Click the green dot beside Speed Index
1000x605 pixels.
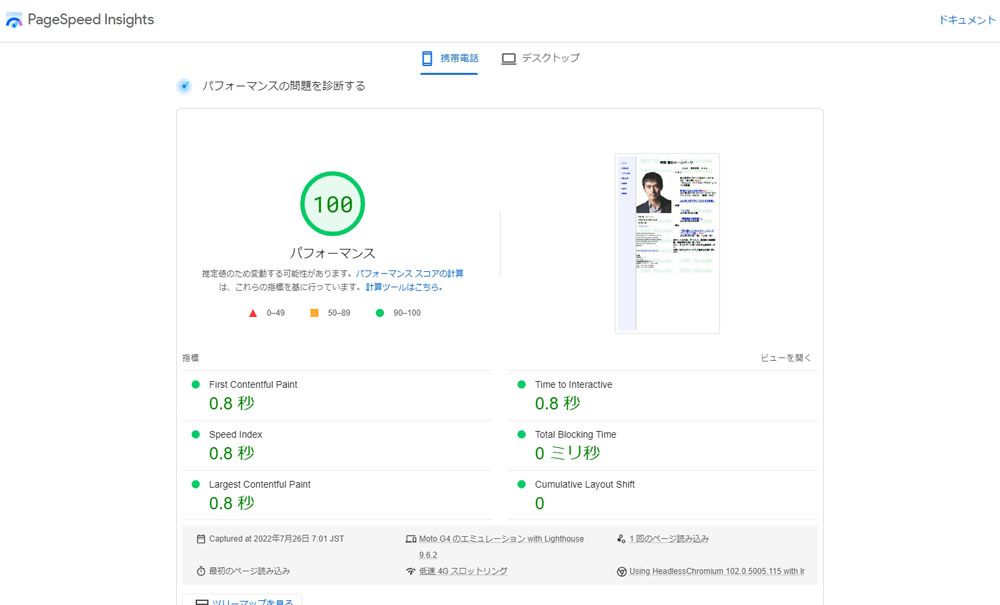(196, 434)
